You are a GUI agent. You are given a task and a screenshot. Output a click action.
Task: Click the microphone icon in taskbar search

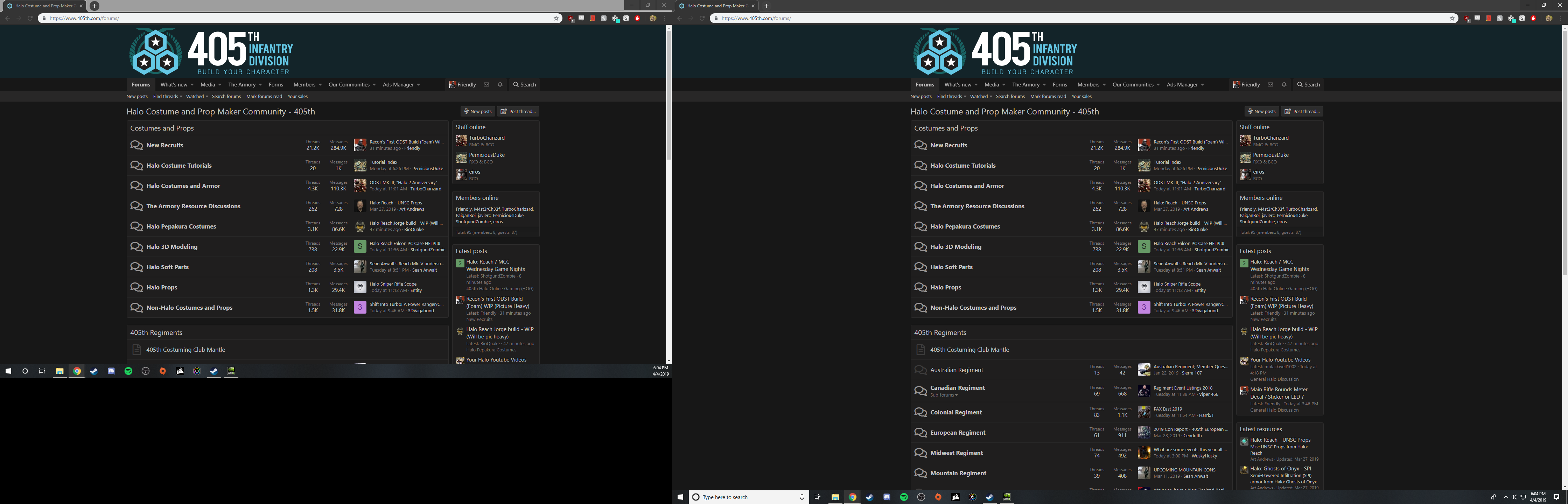[x=801, y=497]
